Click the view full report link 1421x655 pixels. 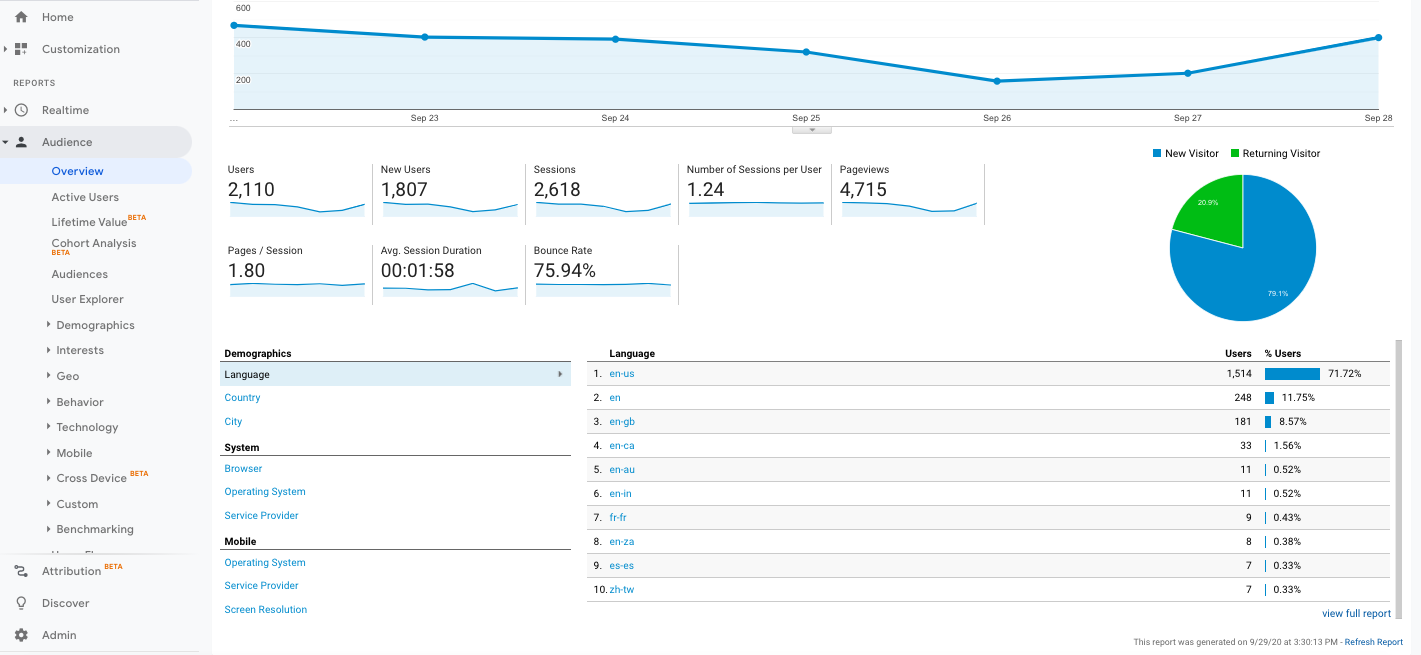[x=1356, y=613]
